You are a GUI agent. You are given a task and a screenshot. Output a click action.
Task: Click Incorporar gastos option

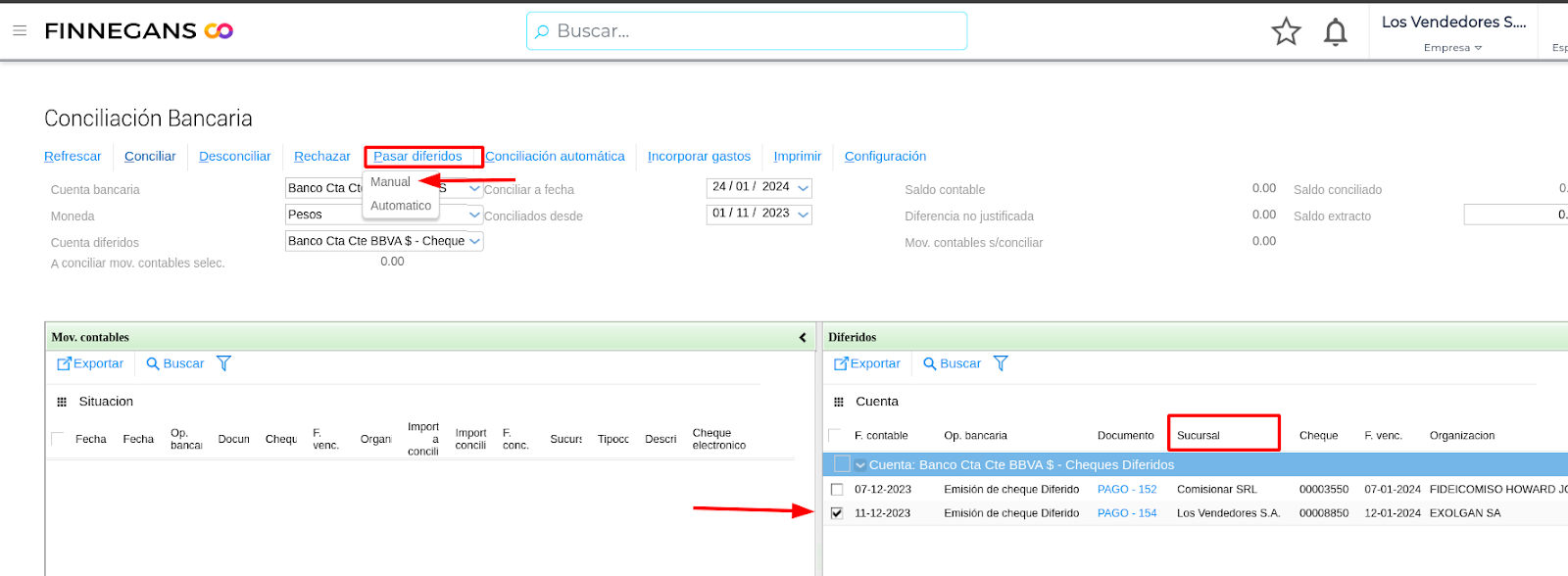pos(699,156)
